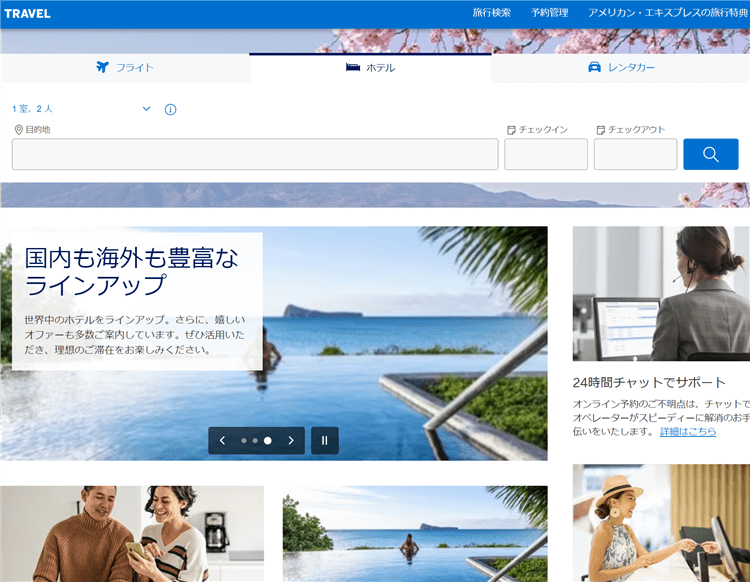Select the first carousel dot indicator
750x582 pixels.
[x=243, y=440]
